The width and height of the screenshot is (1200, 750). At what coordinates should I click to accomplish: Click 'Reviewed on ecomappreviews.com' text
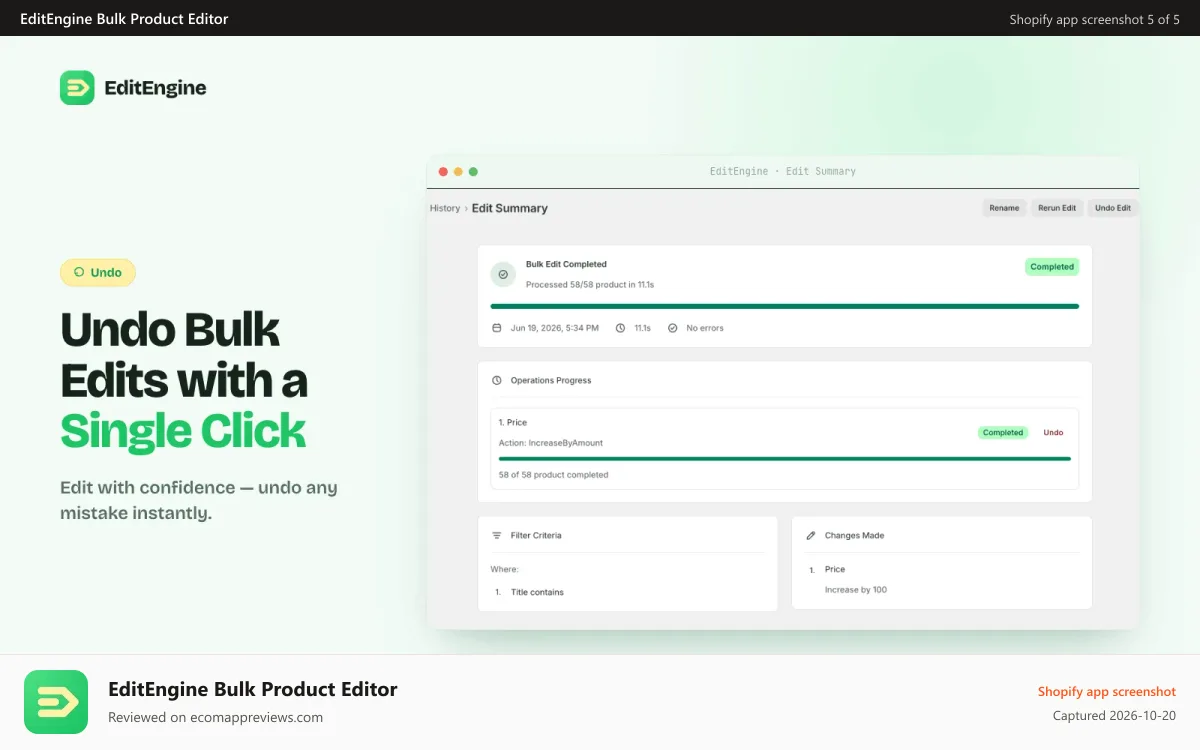tap(216, 717)
